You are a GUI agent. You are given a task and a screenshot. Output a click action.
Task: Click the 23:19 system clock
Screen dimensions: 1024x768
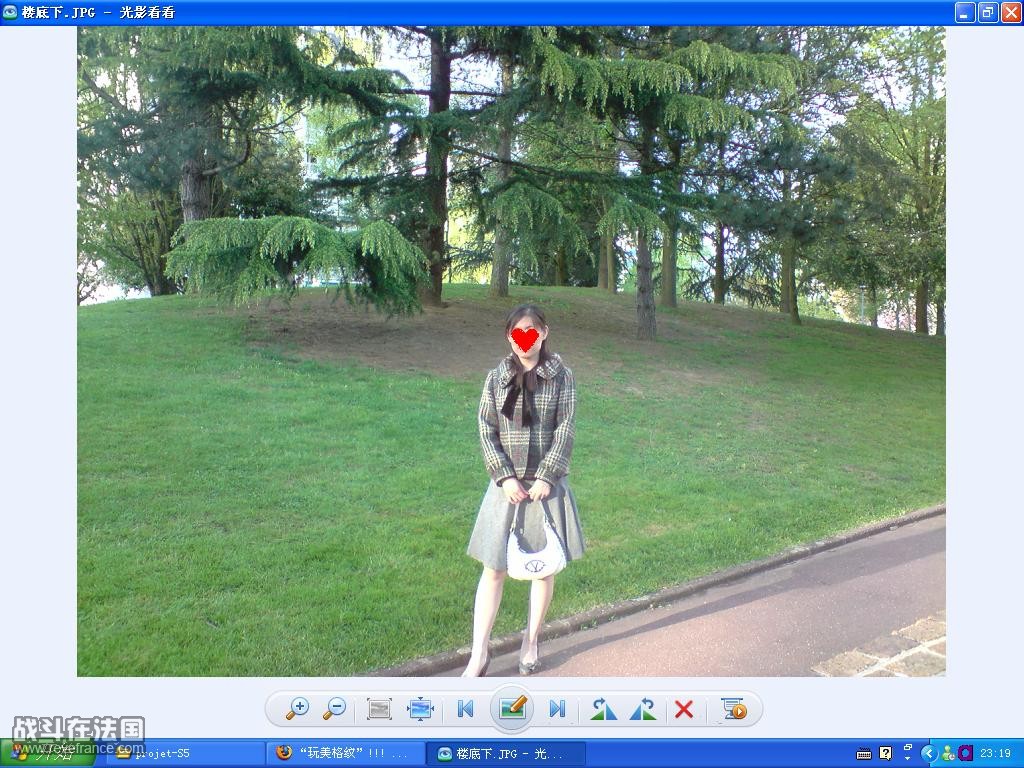pos(995,754)
